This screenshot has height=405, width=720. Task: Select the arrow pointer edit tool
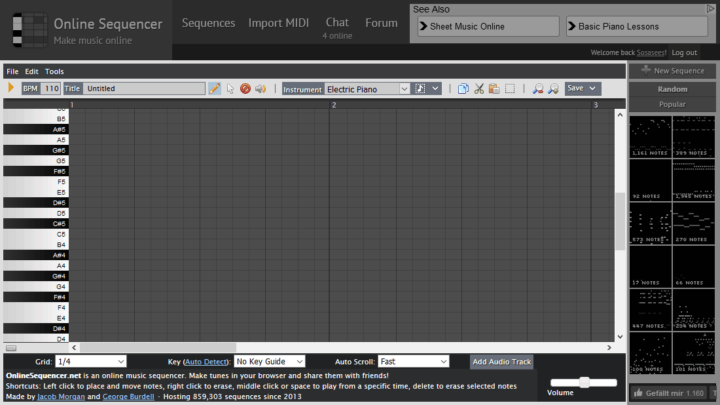[x=230, y=88]
